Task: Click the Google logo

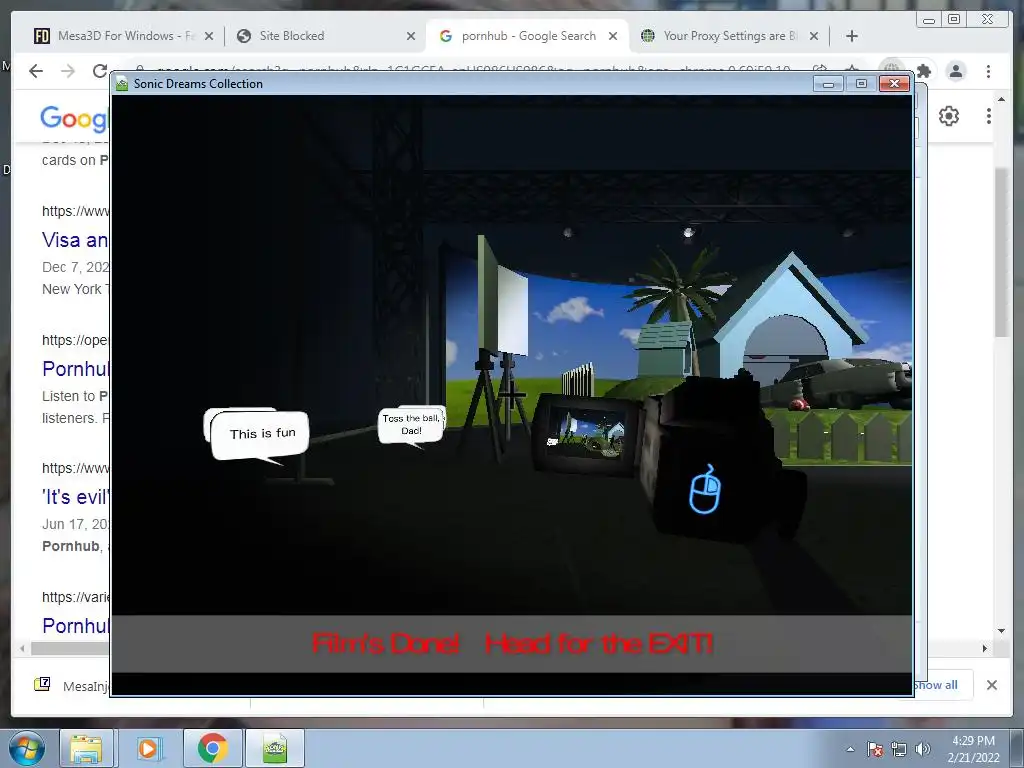Action: (74, 118)
